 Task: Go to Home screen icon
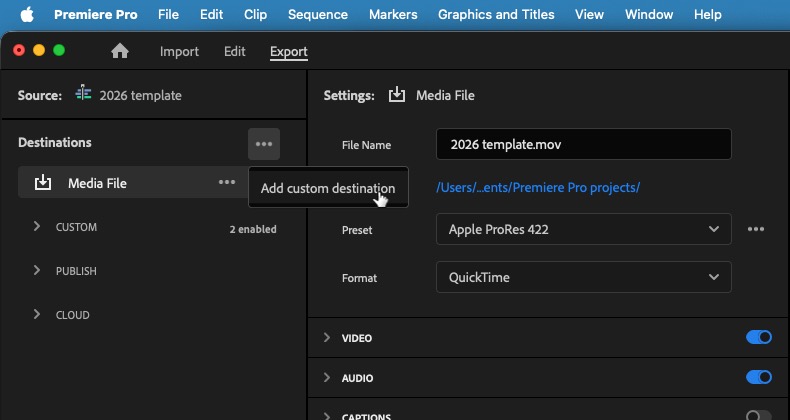click(120, 51)
